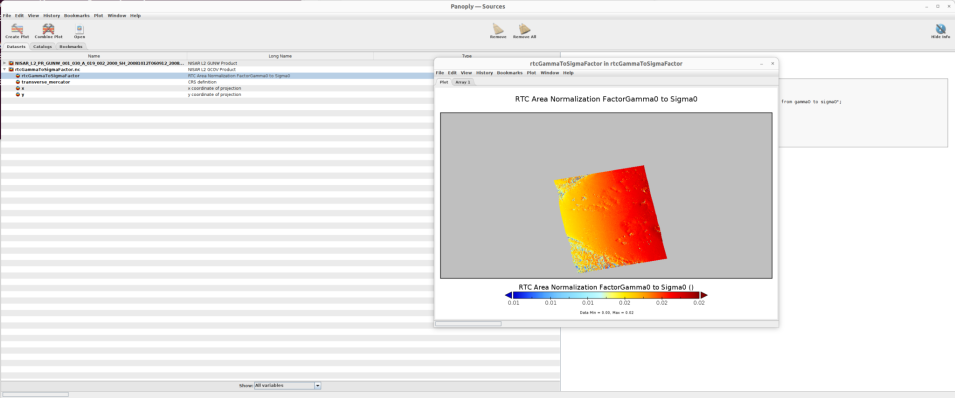Select the Plot tab in plot window
The width and height of the screenshot is (955, 398).
coord(444,82)
